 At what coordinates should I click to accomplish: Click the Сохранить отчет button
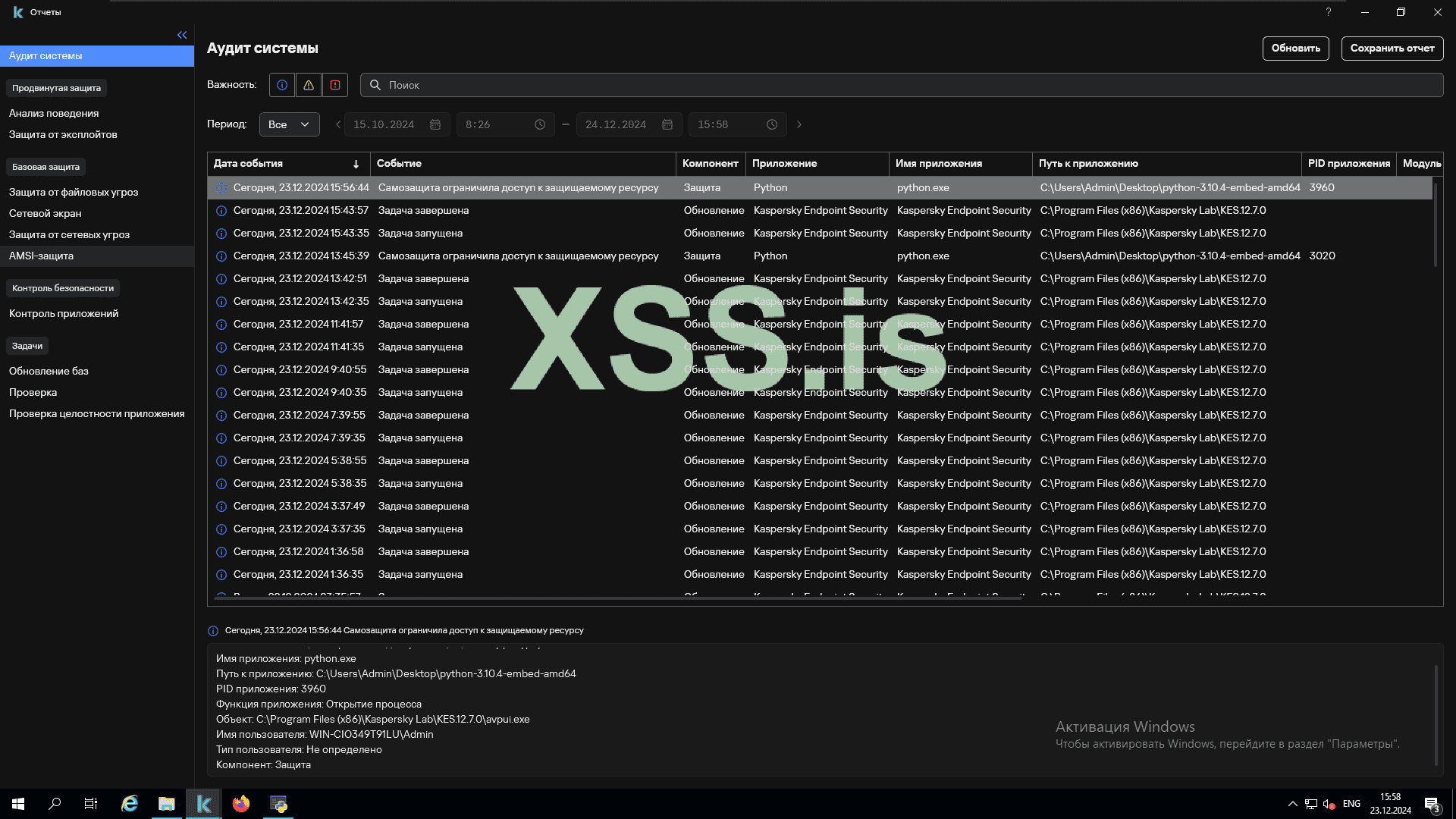click(1392, 48)
